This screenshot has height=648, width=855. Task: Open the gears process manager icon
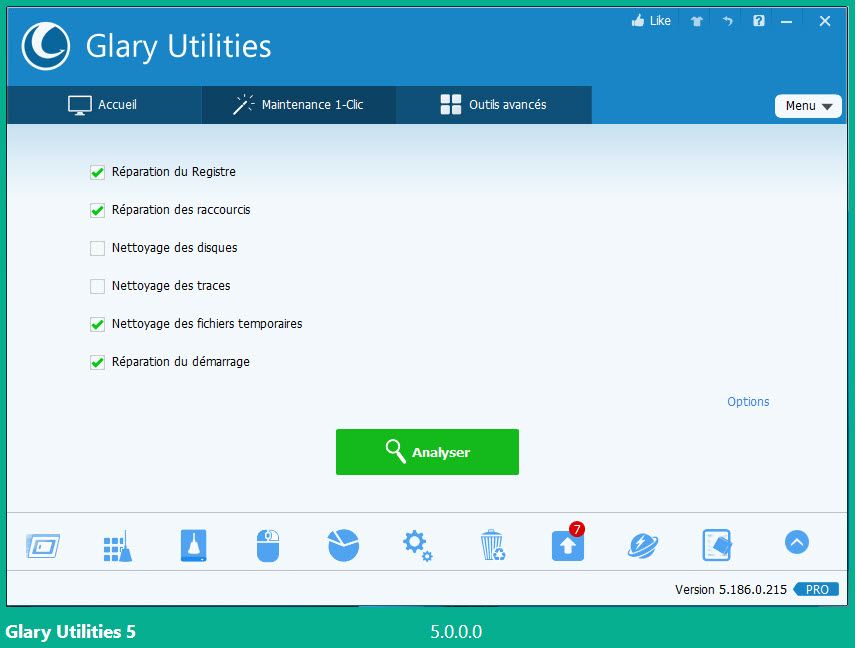(x=418, y=545)
